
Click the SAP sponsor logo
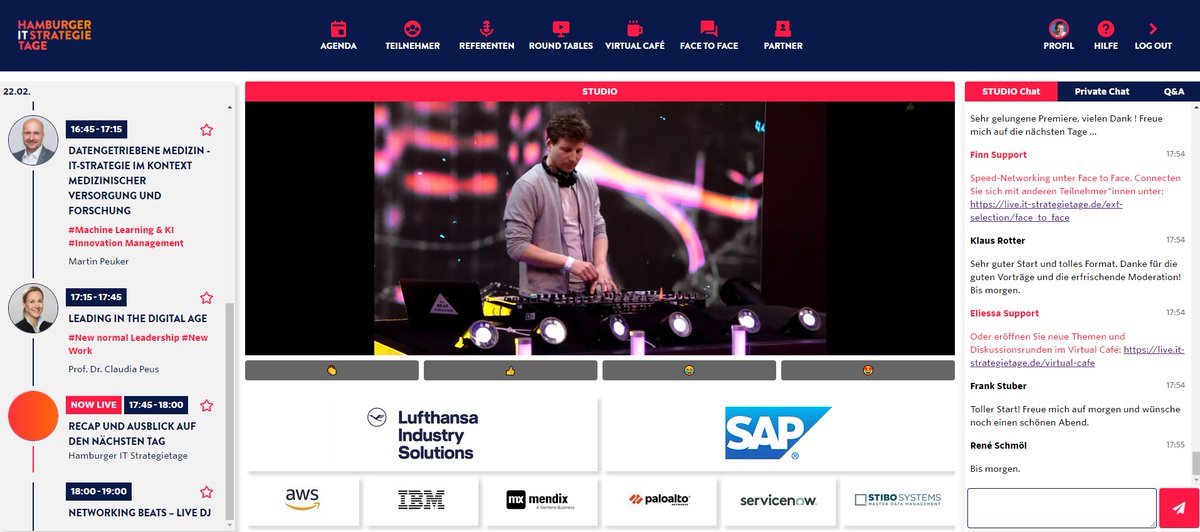pos(780,434)
